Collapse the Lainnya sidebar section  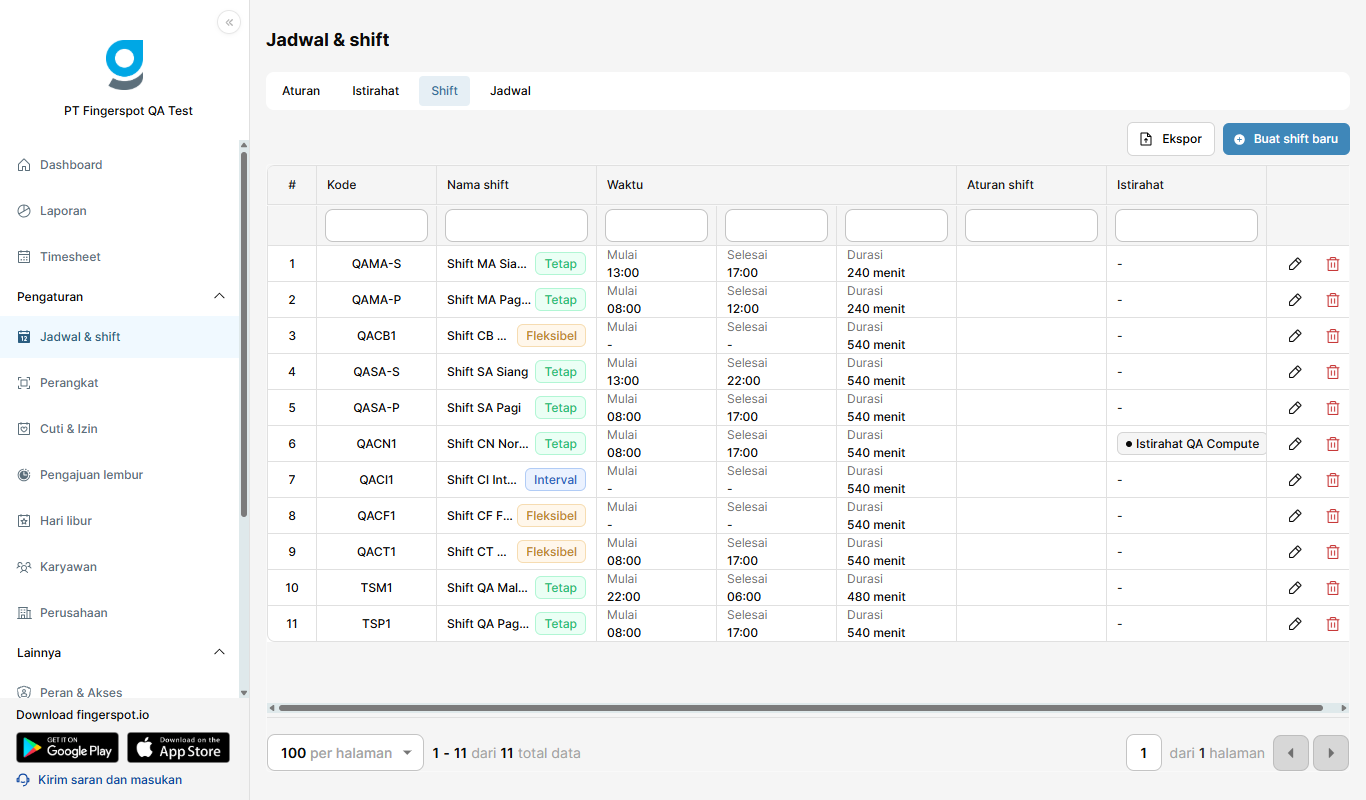220,653
